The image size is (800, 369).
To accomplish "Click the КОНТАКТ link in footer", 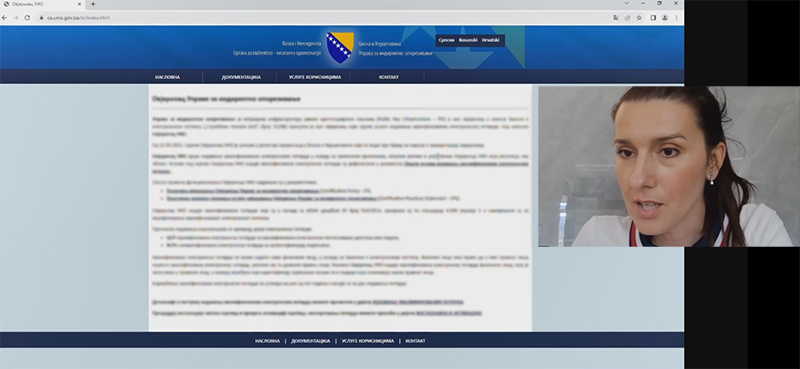I will (x=415, y=341).
